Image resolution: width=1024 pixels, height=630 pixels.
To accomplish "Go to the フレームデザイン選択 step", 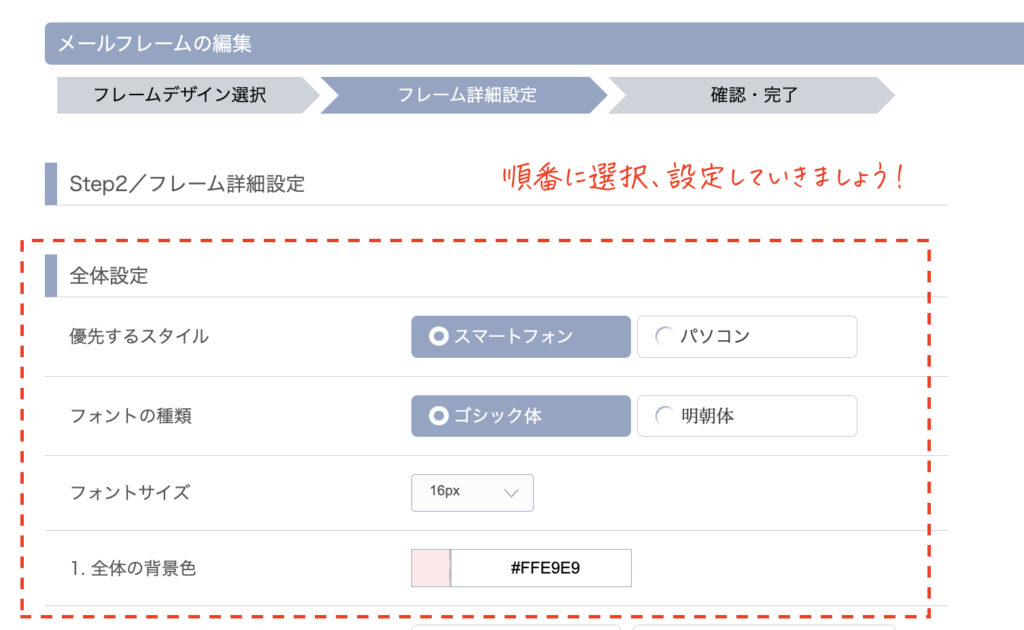I will [180, 96].
